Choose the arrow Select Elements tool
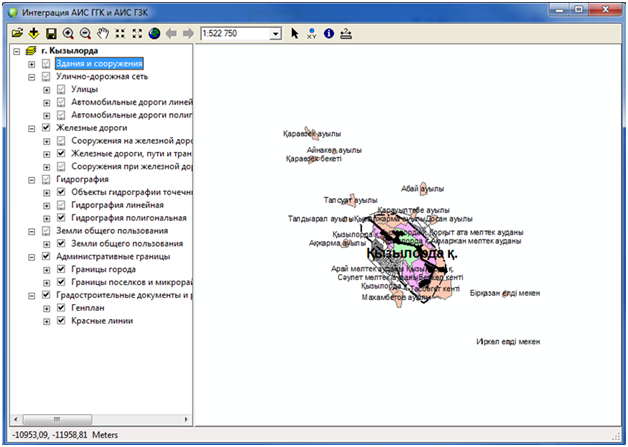The width and height of the screenshot is (628, 447). (295, 33)
